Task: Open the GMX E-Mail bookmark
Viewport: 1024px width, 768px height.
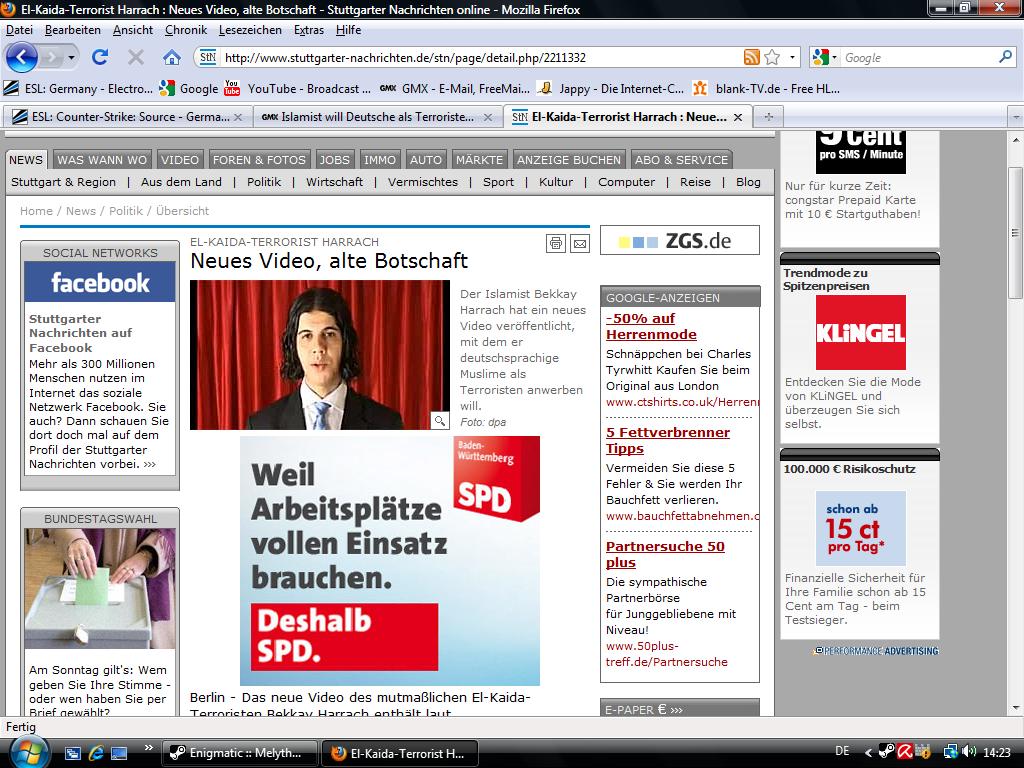Action: [x=455, y=88]
